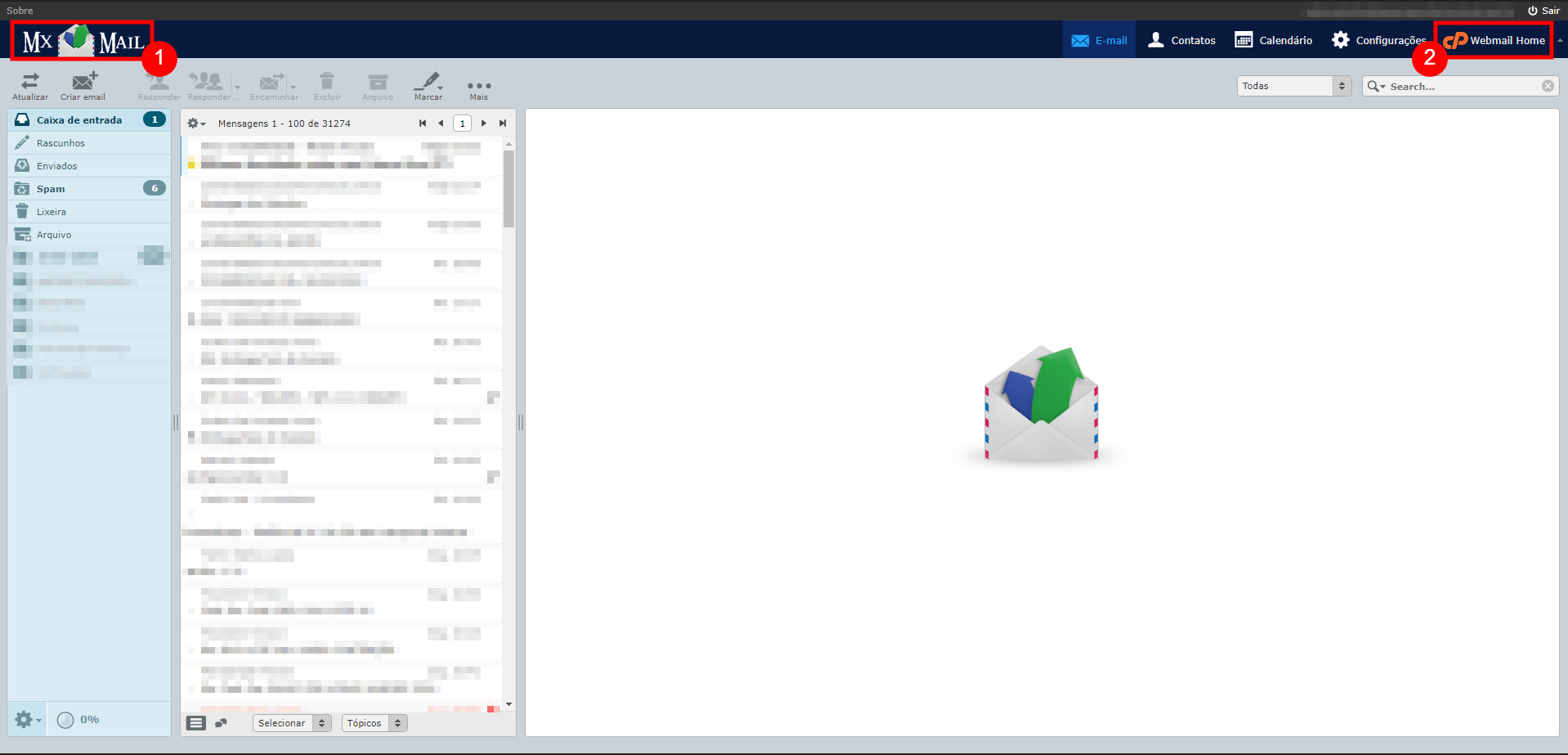
Task: Select the E-mail tab
Action: [1099, 40]
